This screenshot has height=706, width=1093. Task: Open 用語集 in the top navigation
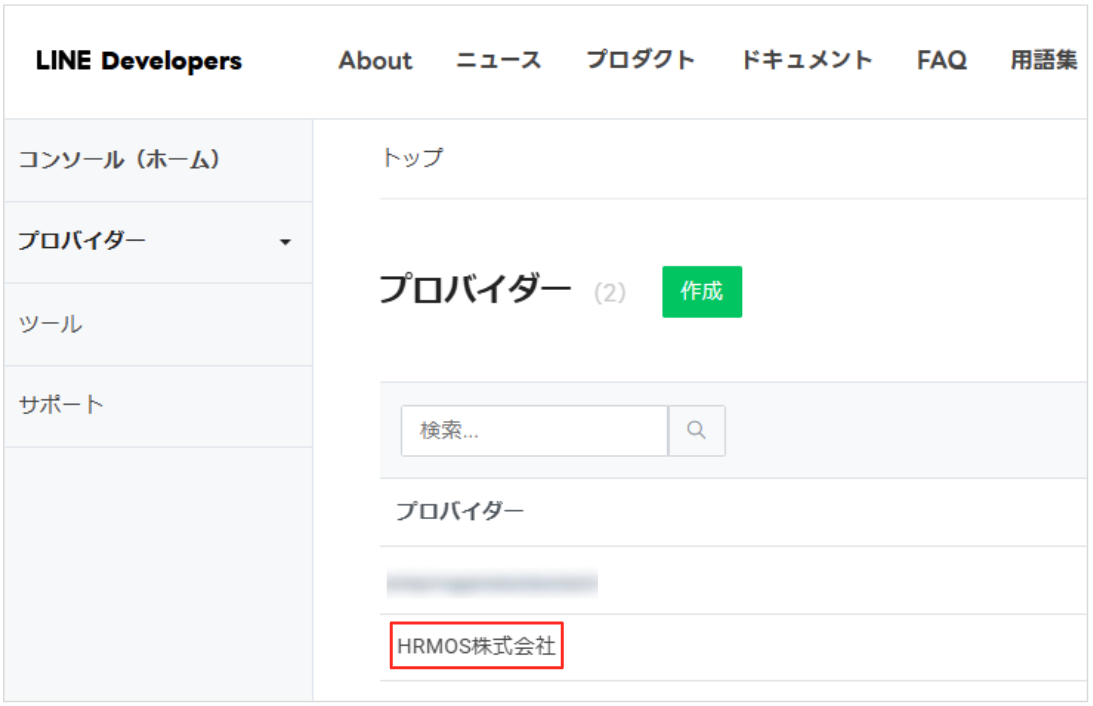pos(1043,61)
